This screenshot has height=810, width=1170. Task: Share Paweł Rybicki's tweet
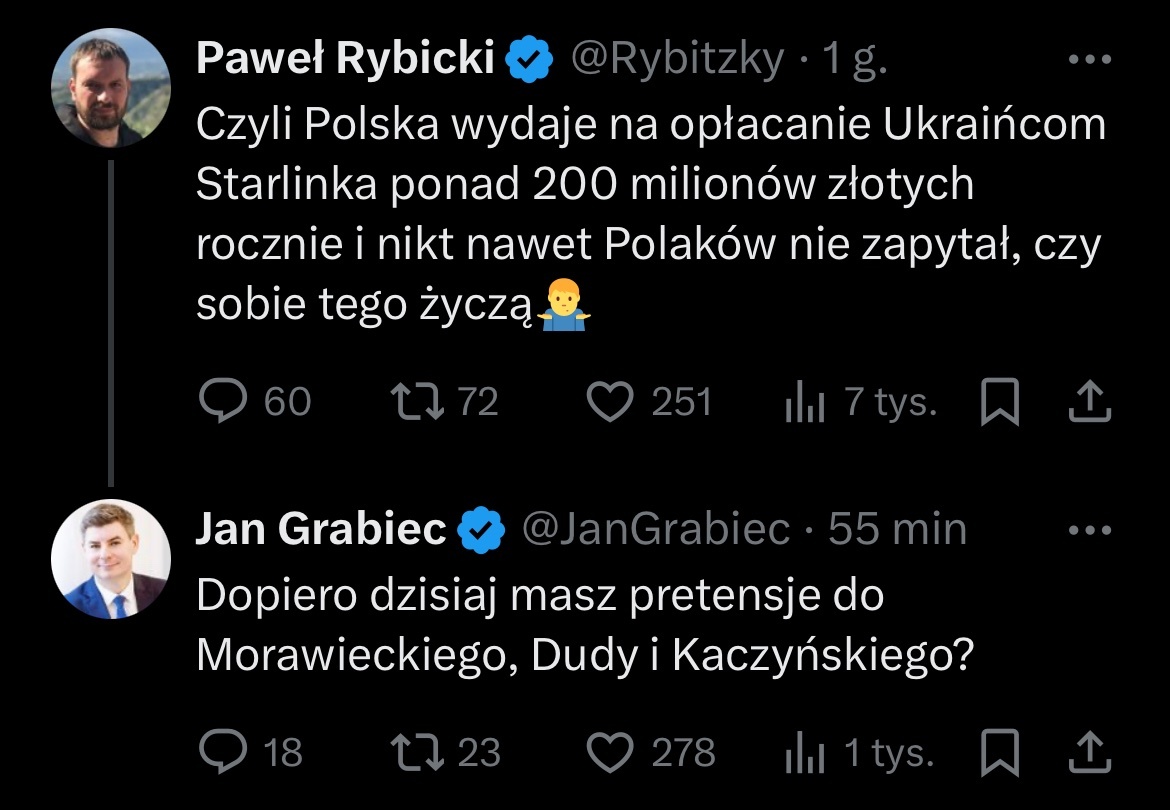pos(1090,402)
